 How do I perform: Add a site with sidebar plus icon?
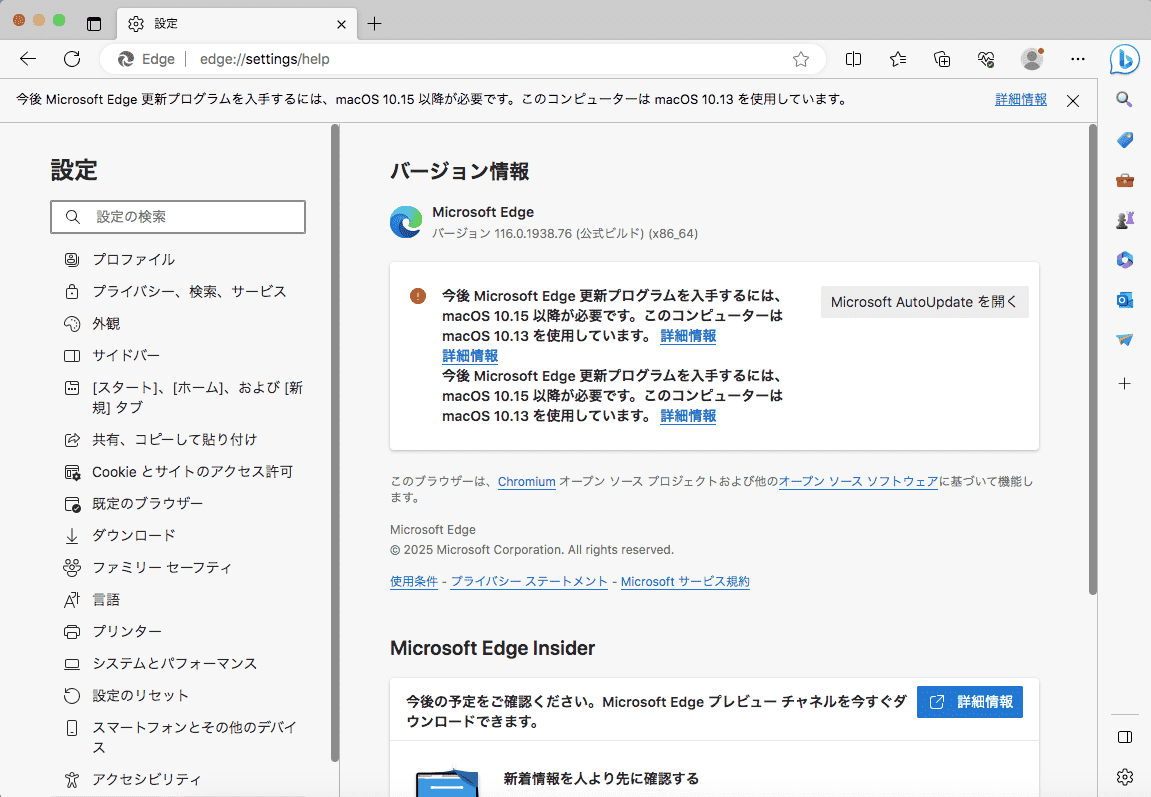[1125, 383]
